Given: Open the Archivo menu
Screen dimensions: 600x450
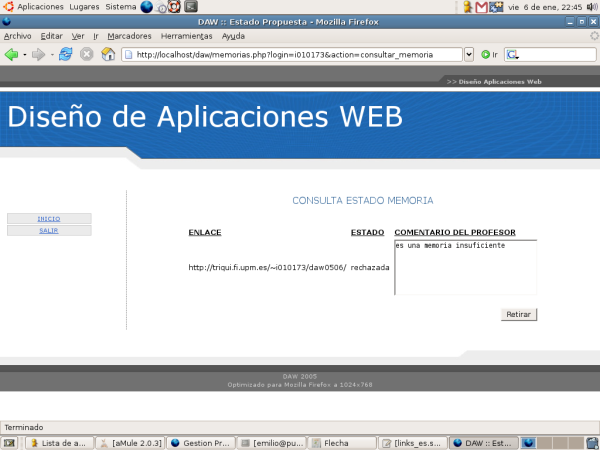Looking at the screenshot, I should point(18,36).
